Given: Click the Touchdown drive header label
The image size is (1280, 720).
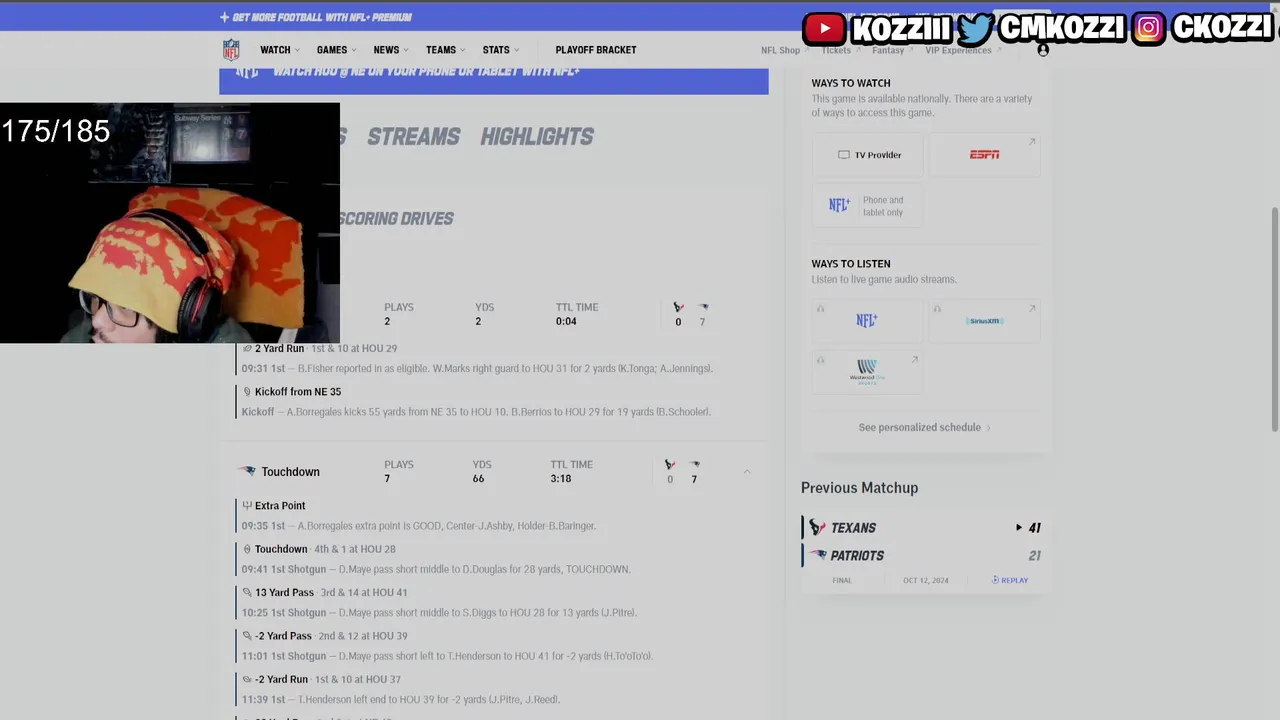Looking at the screenshot, I should pyautogui.click(x=291, y=471).
